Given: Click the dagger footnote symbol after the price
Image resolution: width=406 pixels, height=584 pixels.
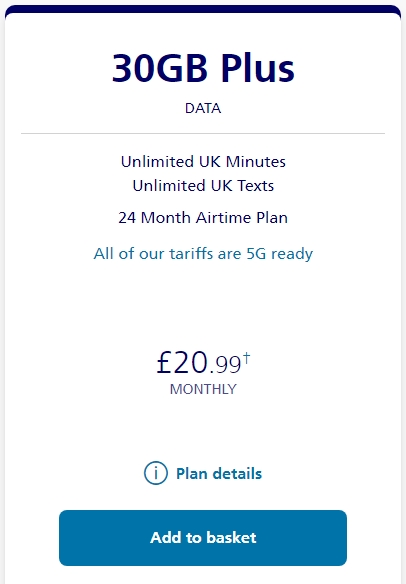Looking at the screenshot, I should tap(247, 358).
